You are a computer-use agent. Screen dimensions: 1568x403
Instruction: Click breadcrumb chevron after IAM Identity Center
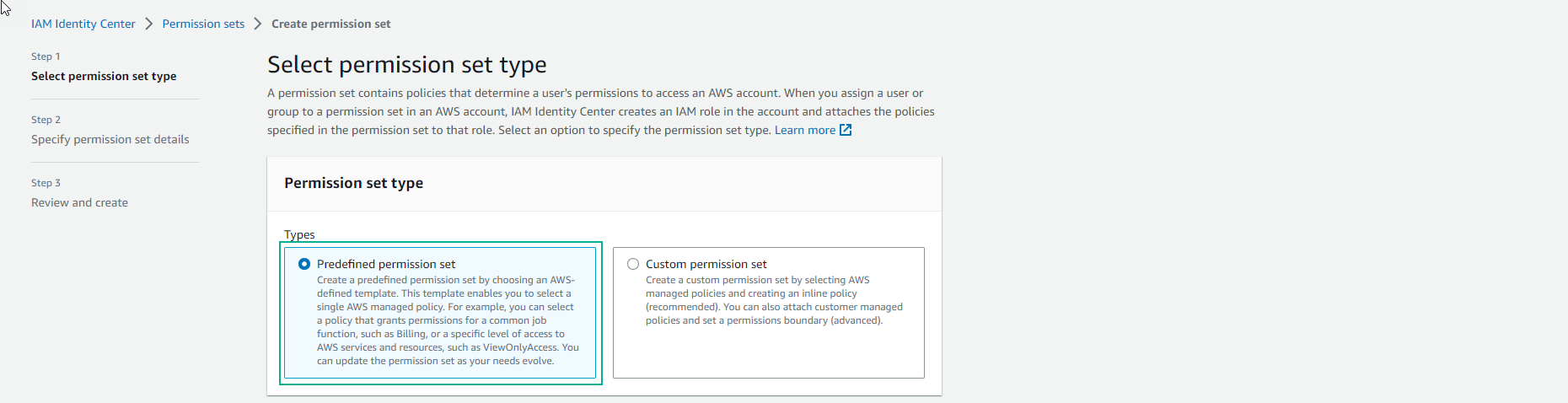point(149,24)
